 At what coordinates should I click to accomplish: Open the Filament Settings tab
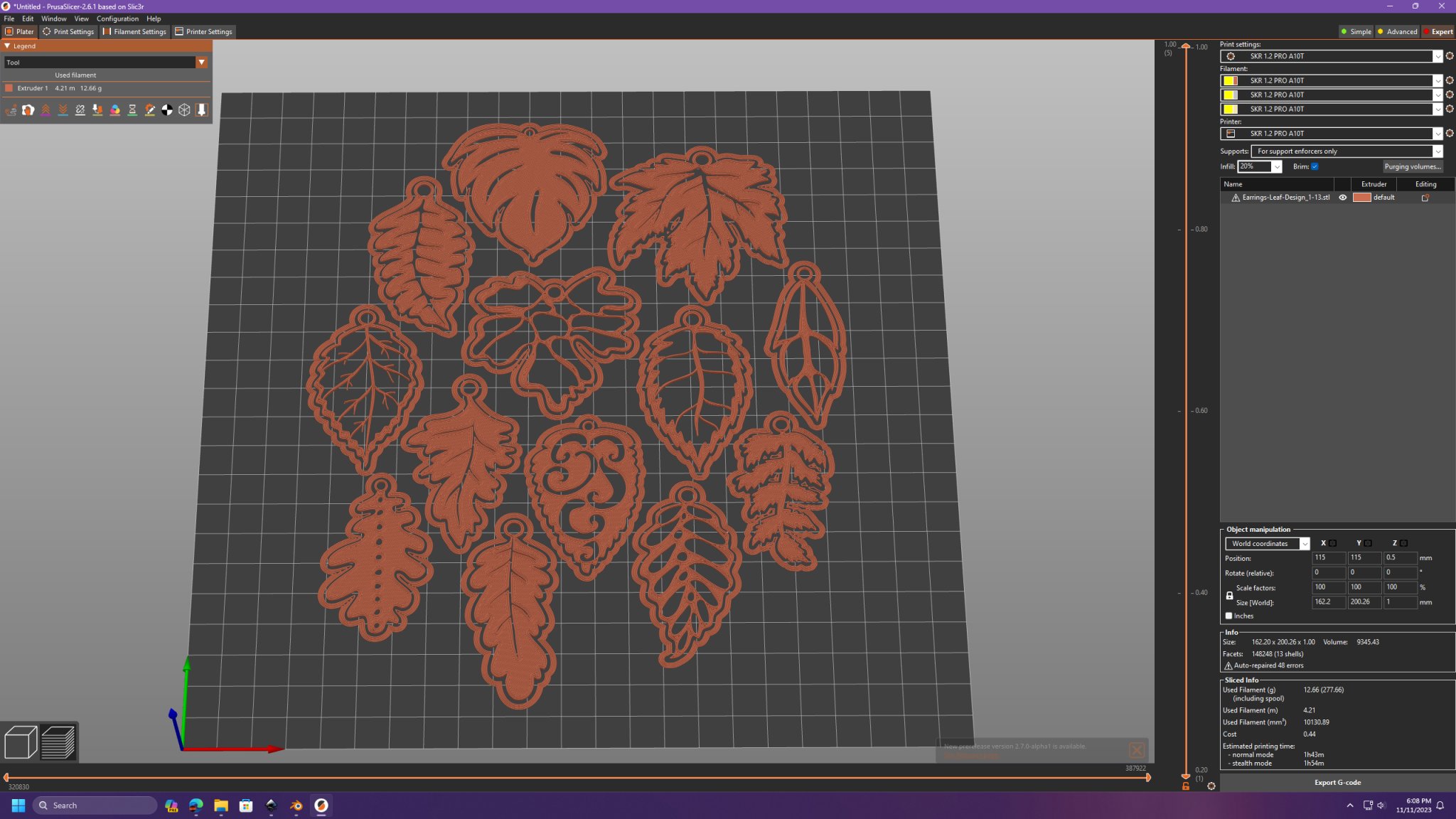(134, 31)
